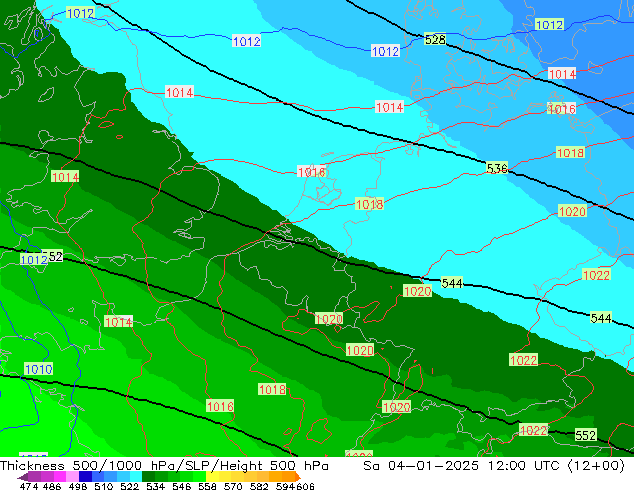
Task: Select the 544 label beside red 1020
Action: (x=452, y=283)
